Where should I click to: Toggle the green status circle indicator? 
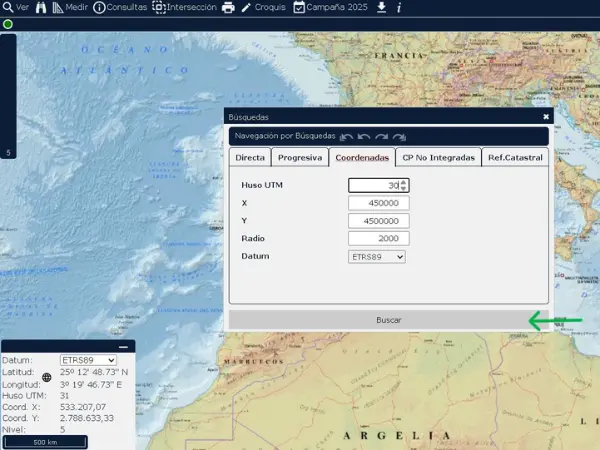pos(6,23)
